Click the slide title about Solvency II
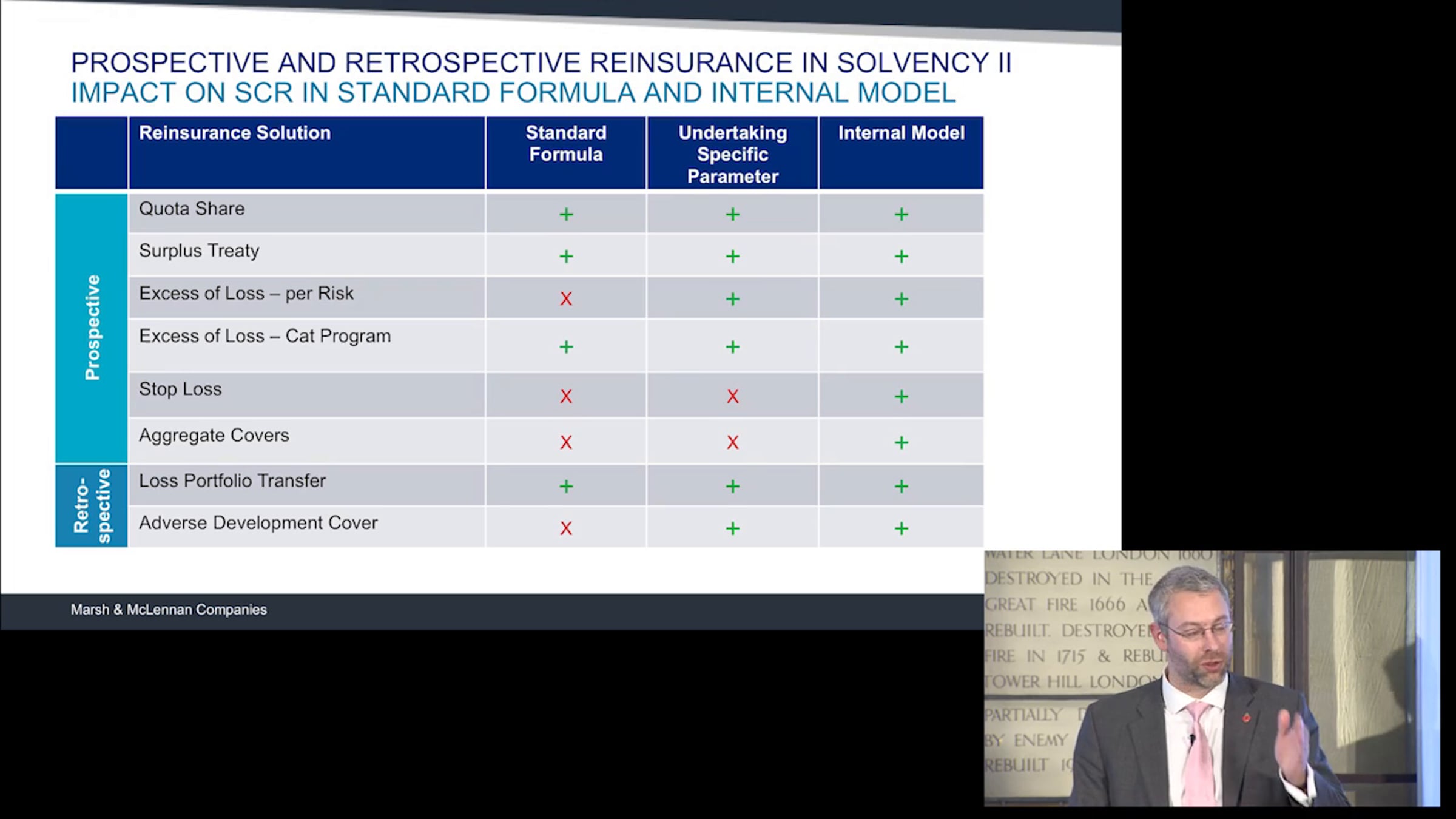Viewport: 1456px width, 819px height. click(x=541, y=63)
